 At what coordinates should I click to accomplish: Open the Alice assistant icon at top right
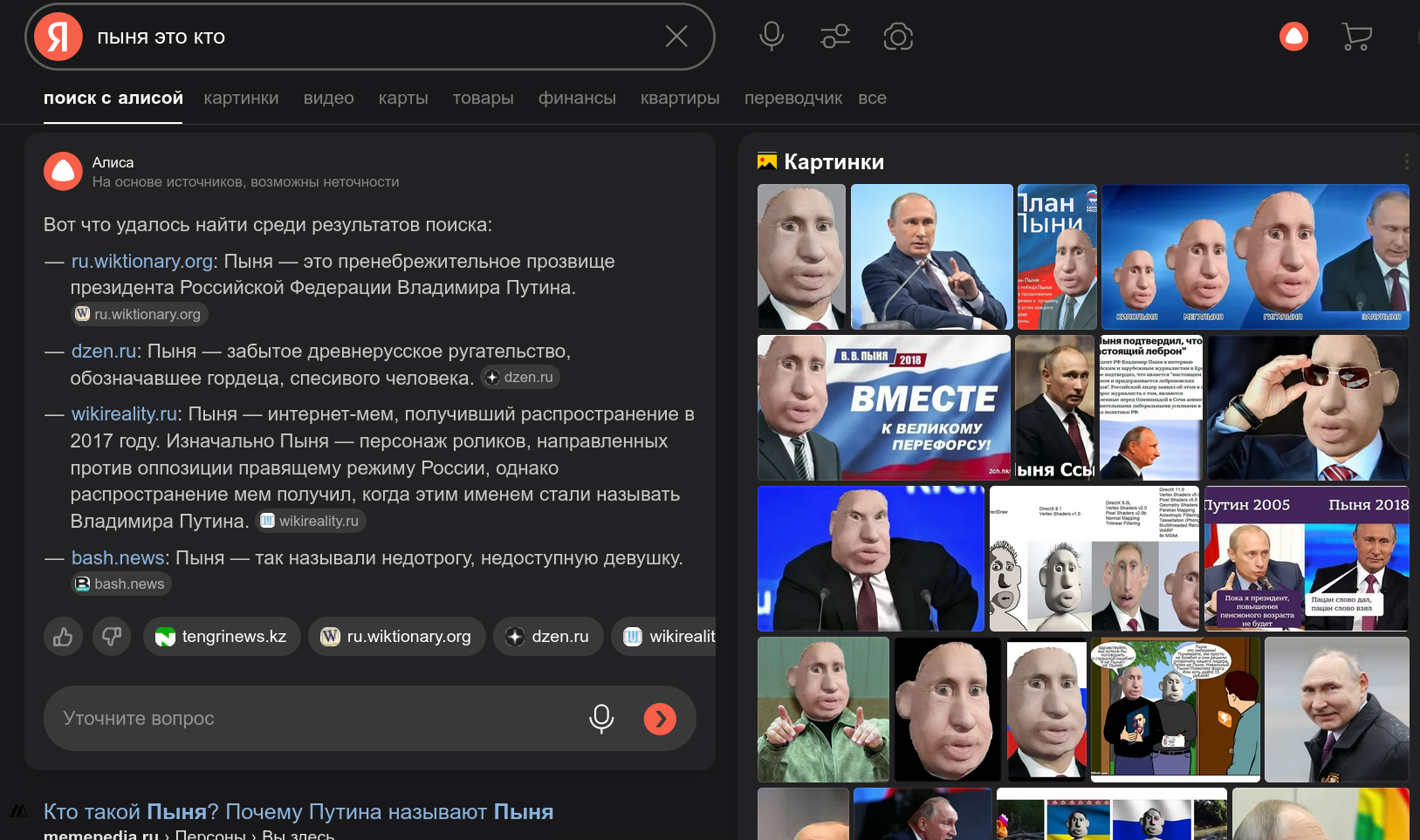pos(1293,37)
